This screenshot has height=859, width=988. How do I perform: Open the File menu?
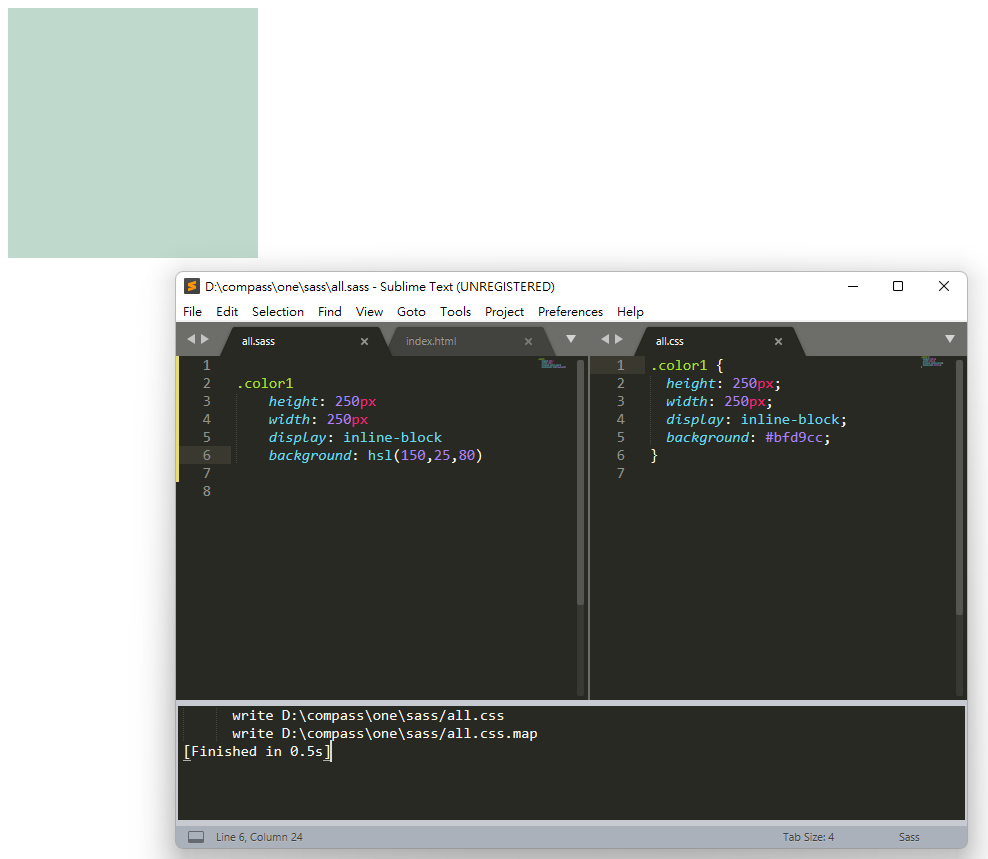tap(192, 311)
